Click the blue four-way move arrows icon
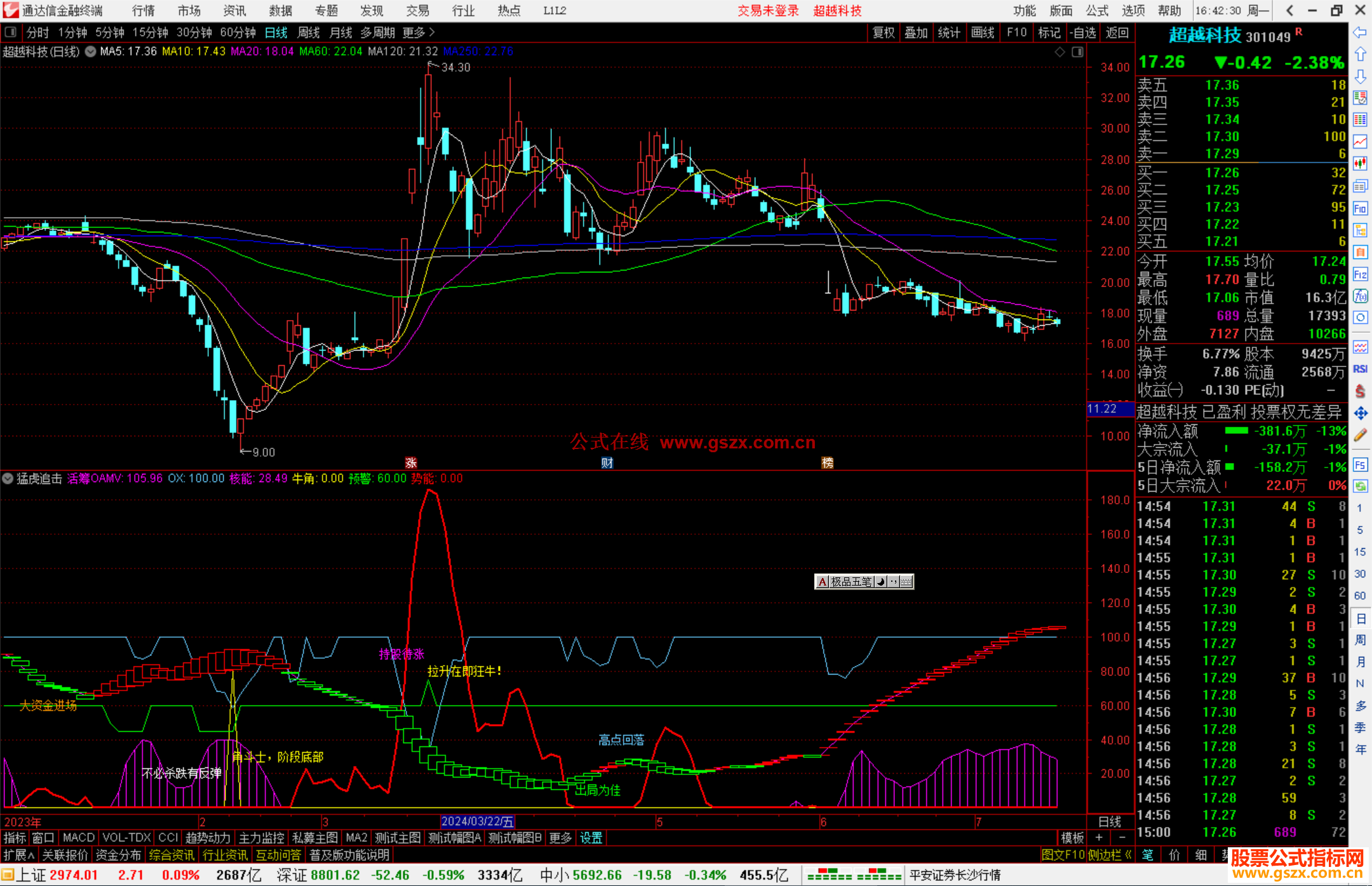Image resolution: width=1372 pixels, height=886 pixels. tap(1360, 413)
